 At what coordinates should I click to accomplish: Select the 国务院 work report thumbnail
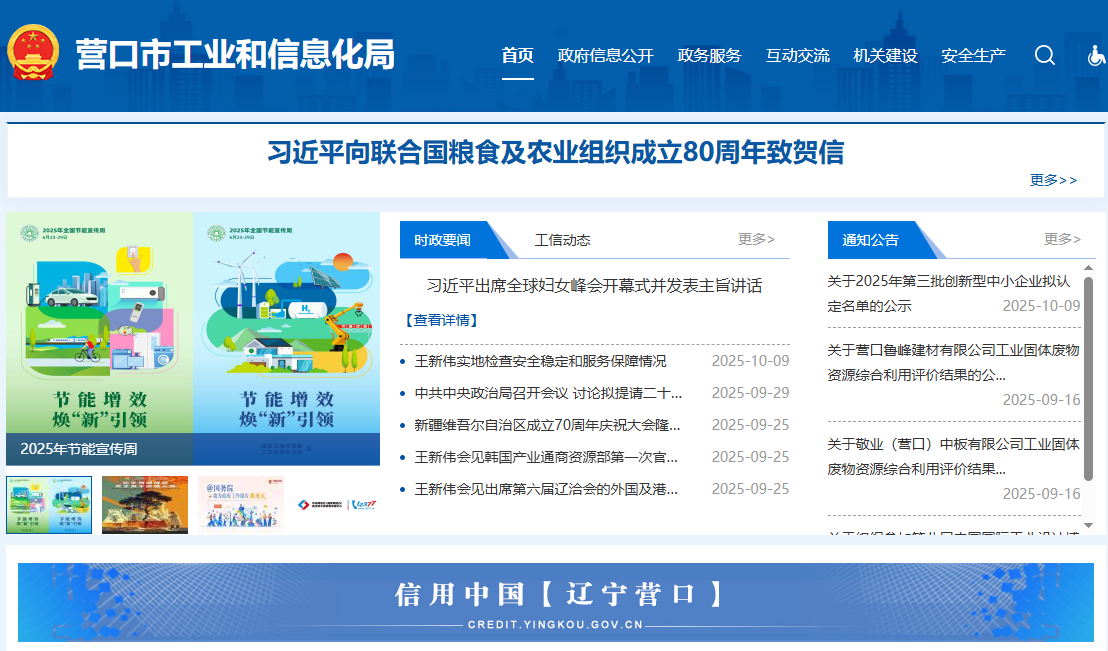click(241, 504)
